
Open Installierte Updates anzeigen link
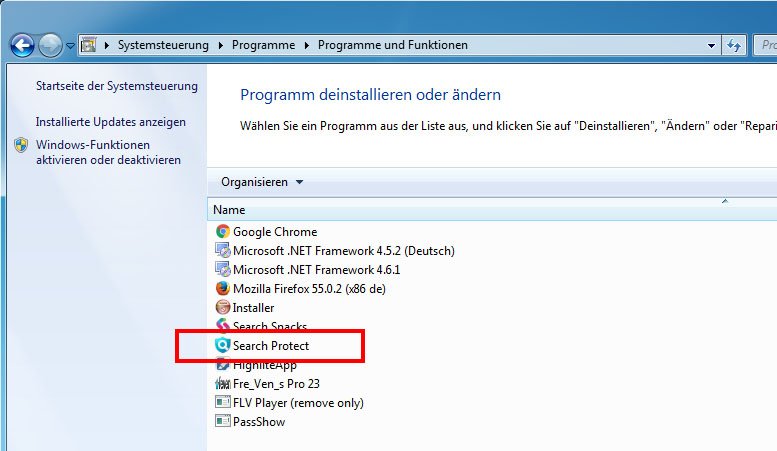pyautogui.click(x=111, y=122)
